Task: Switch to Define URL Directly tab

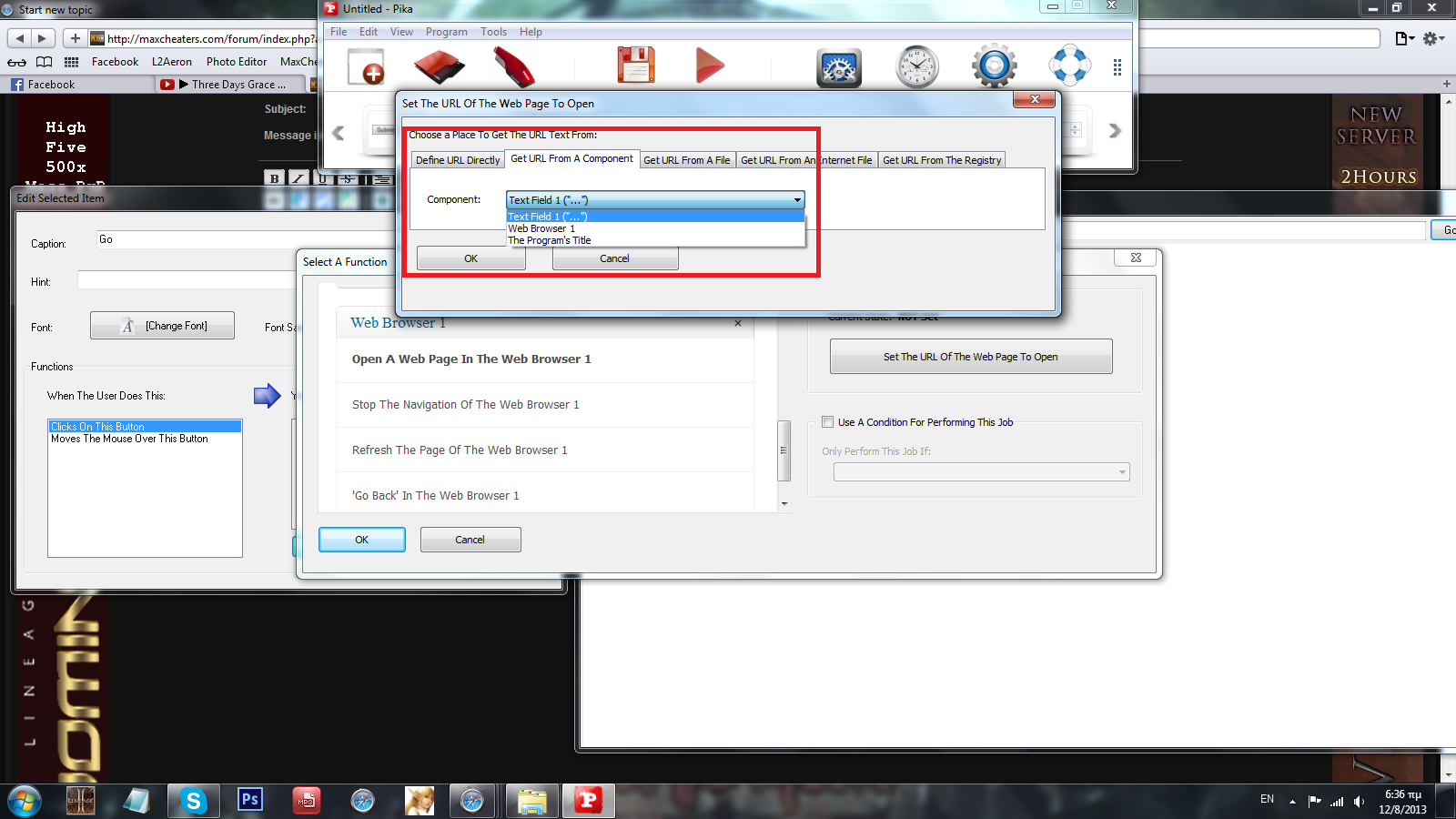Action: [458, 160]
